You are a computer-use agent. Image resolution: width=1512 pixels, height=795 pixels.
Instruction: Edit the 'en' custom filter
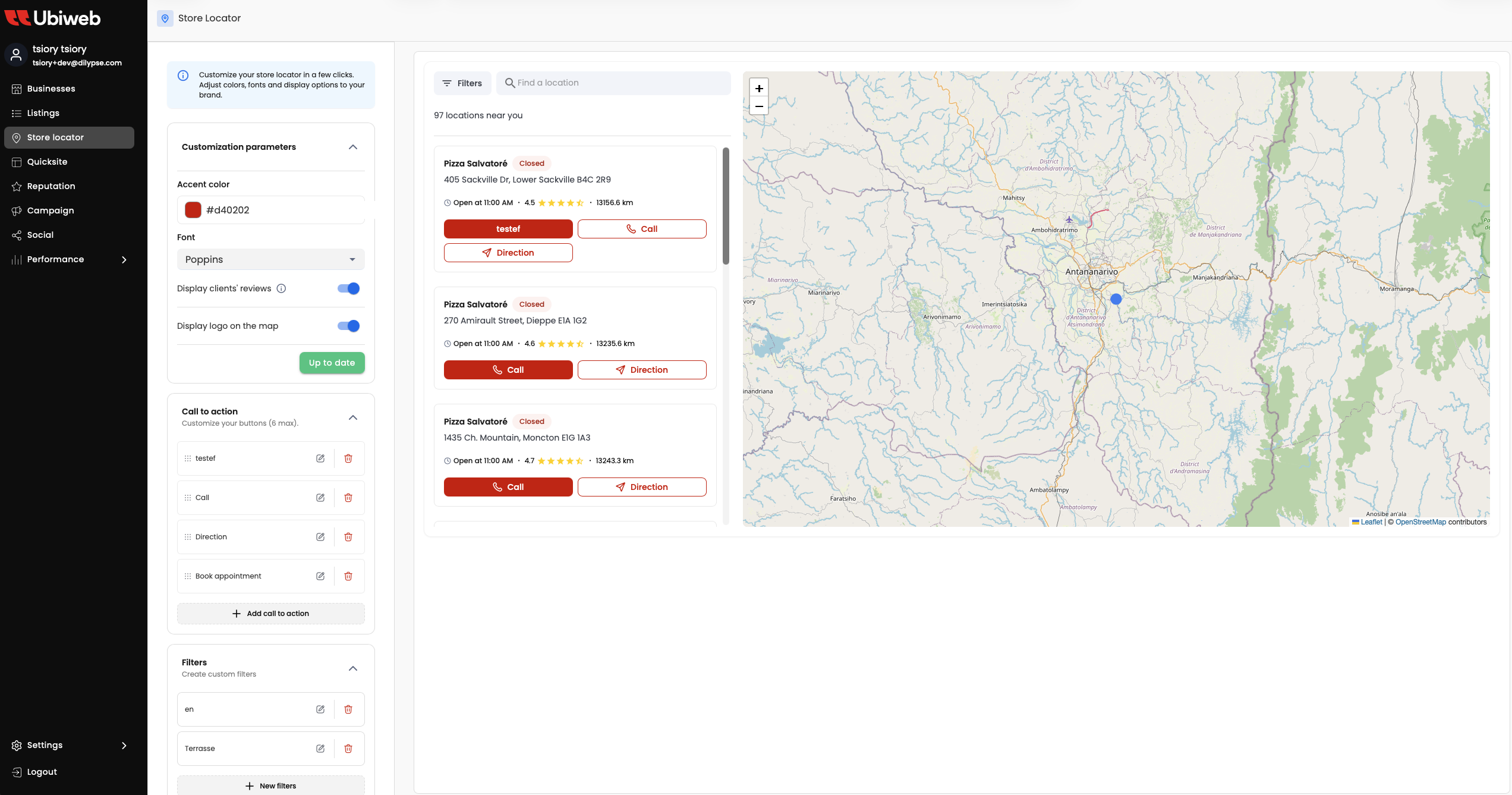tap(320, 709)
